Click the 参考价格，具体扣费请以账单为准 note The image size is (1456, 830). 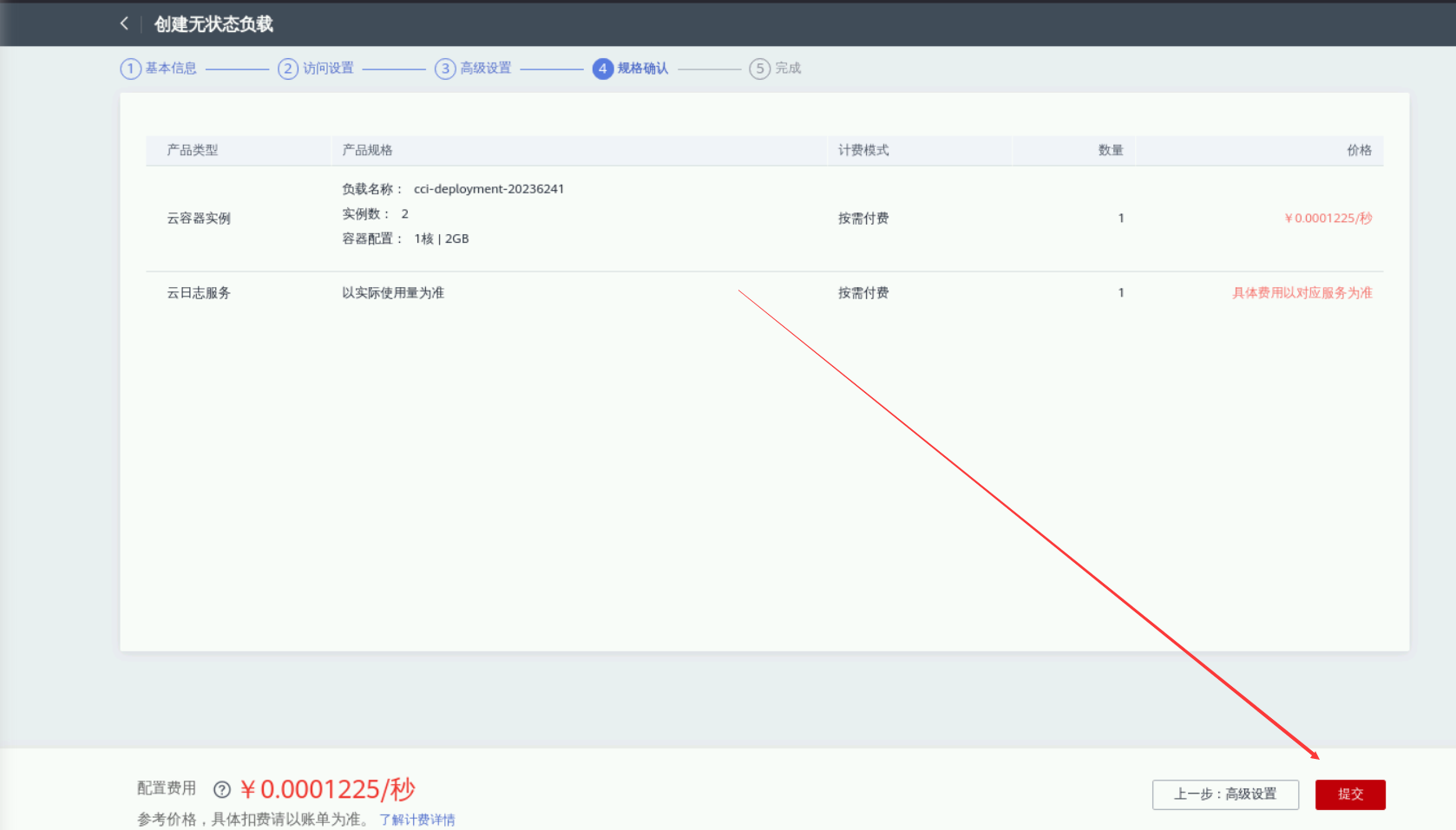click(253, 820)
